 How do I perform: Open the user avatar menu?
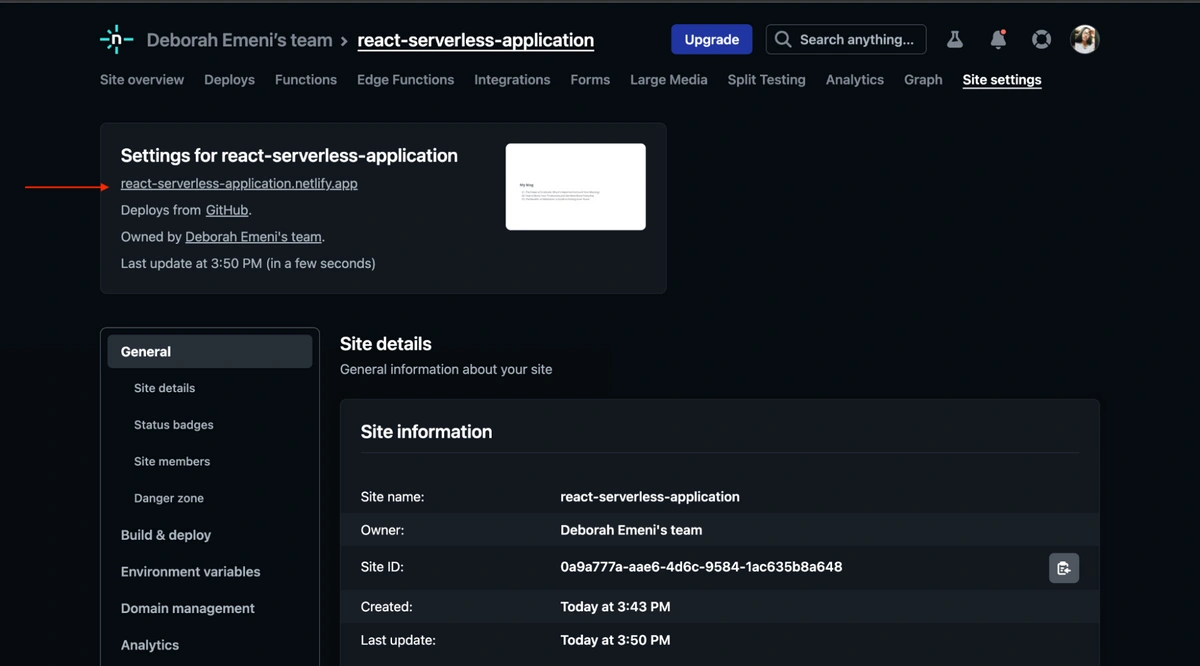[x=1085, y=40]
